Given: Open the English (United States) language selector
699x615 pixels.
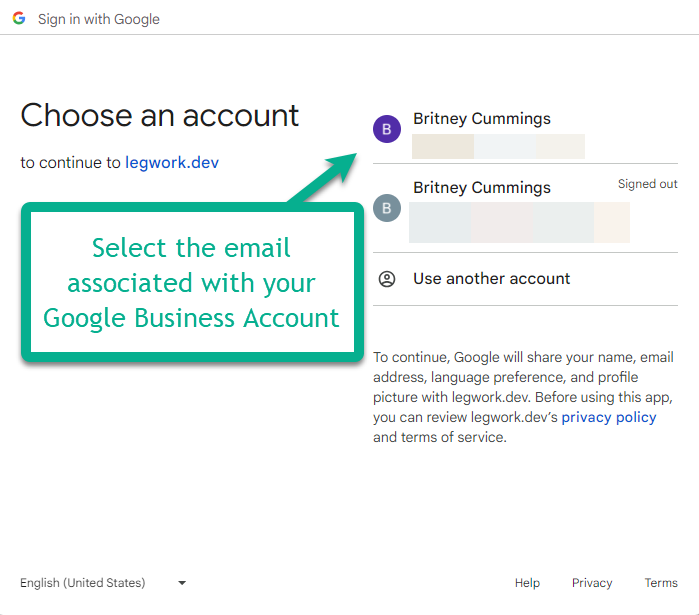Looking at the screenshot, I should tap(83, 583).
